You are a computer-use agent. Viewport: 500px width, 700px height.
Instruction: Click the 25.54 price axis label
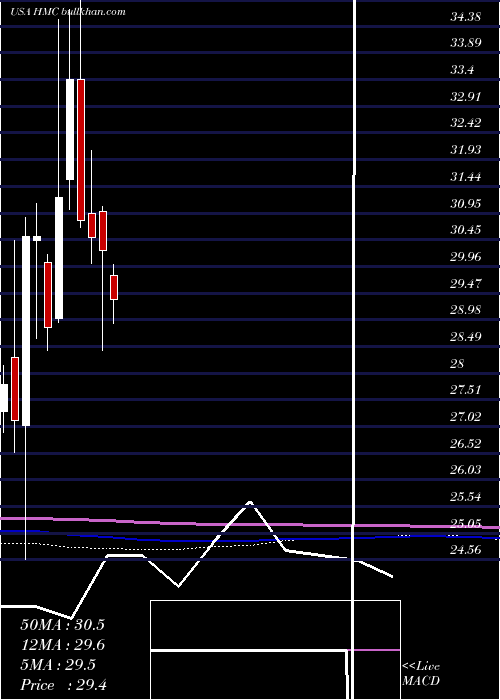(466, 497)
